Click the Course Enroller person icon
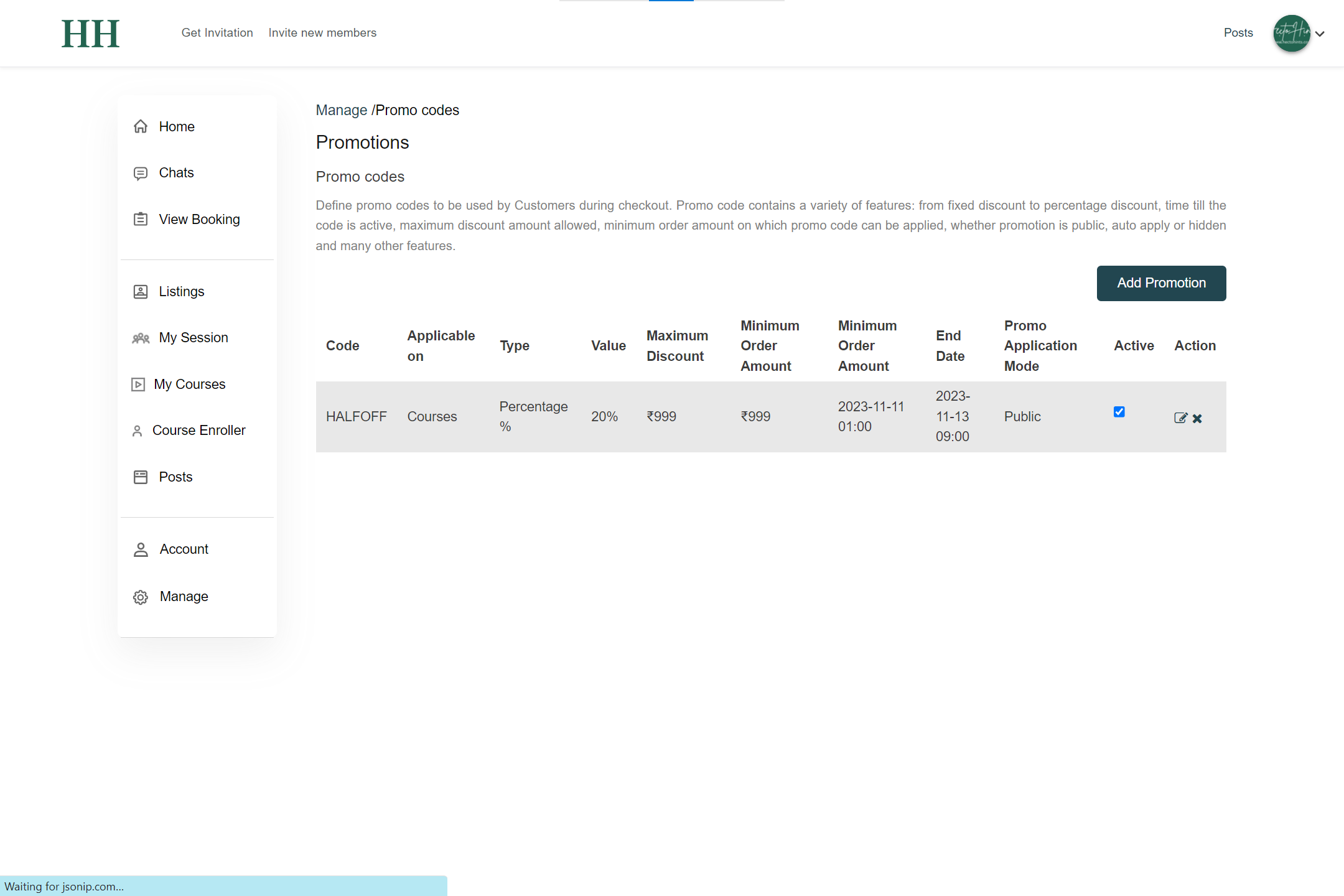1344x896 pixels. (x=138, y=431)
